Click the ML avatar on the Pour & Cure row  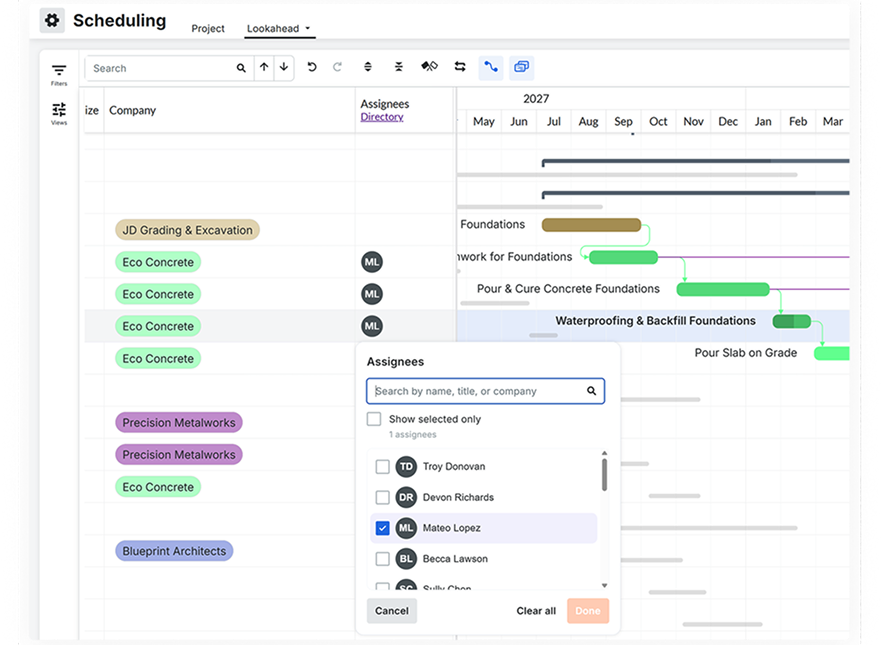[372, 294]
